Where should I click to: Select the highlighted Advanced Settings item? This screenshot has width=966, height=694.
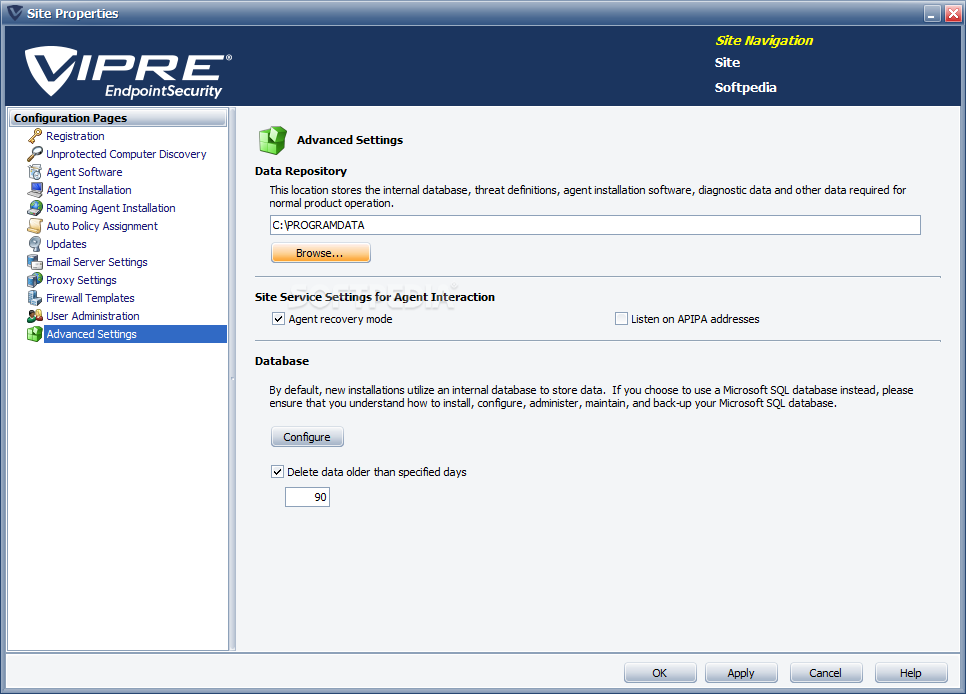[136, 333]
